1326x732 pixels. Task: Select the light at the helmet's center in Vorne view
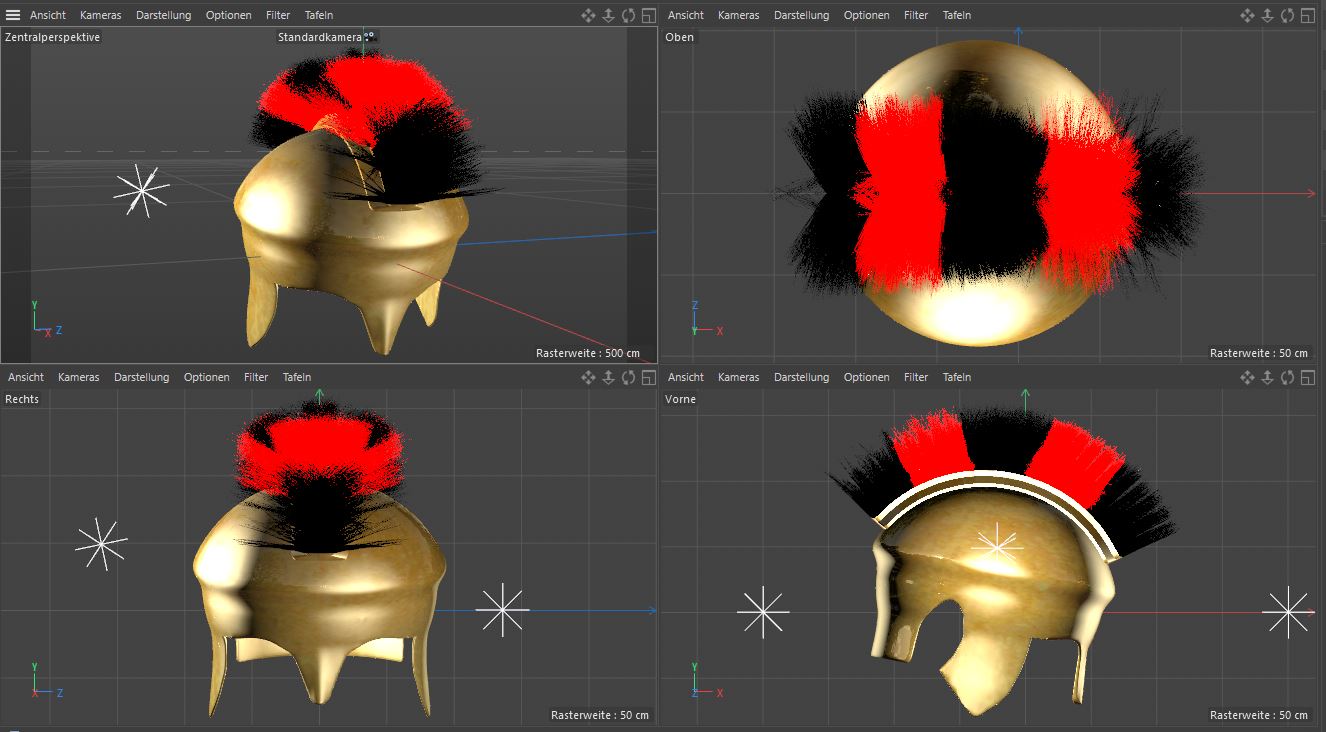coord(996,546)
